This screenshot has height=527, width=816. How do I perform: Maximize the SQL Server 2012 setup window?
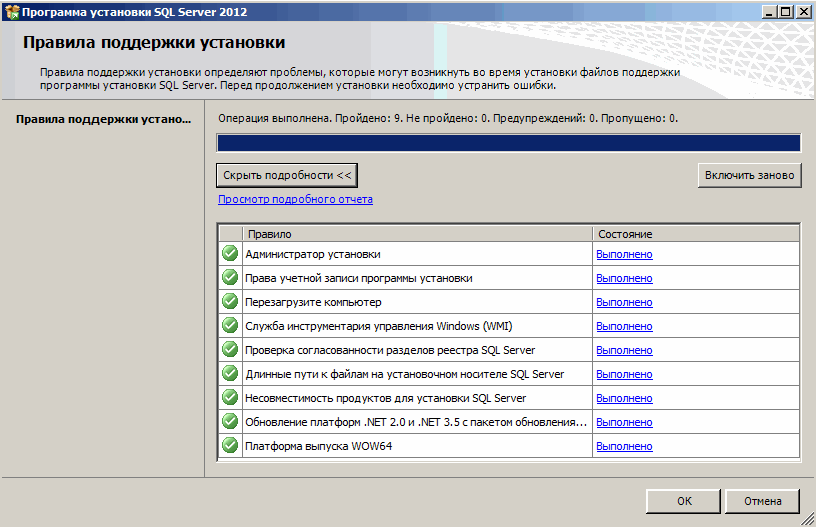(786, 11)
